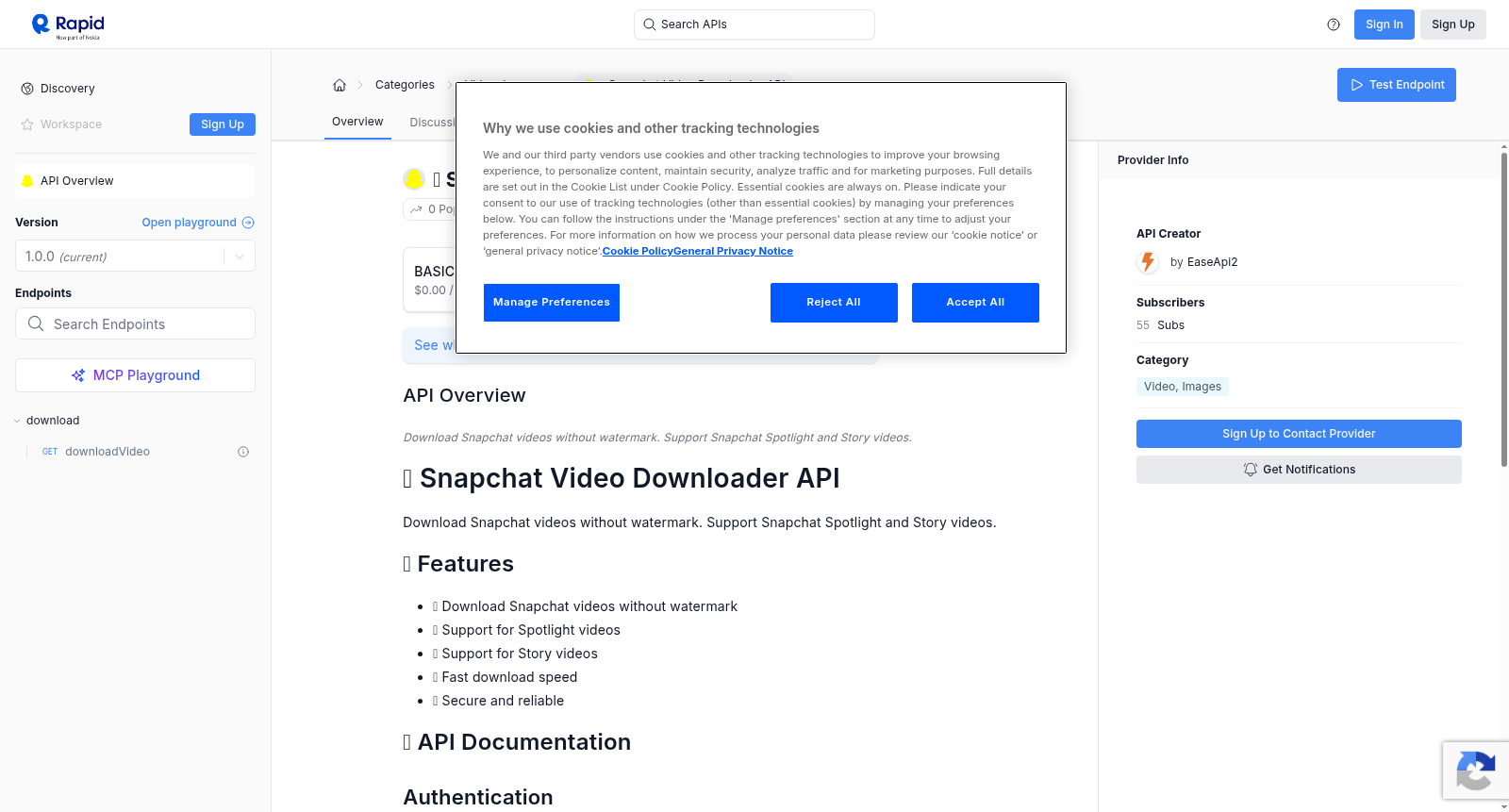Click the Open playground arrow icon
1509x812 pixels.
click(248, 223)
